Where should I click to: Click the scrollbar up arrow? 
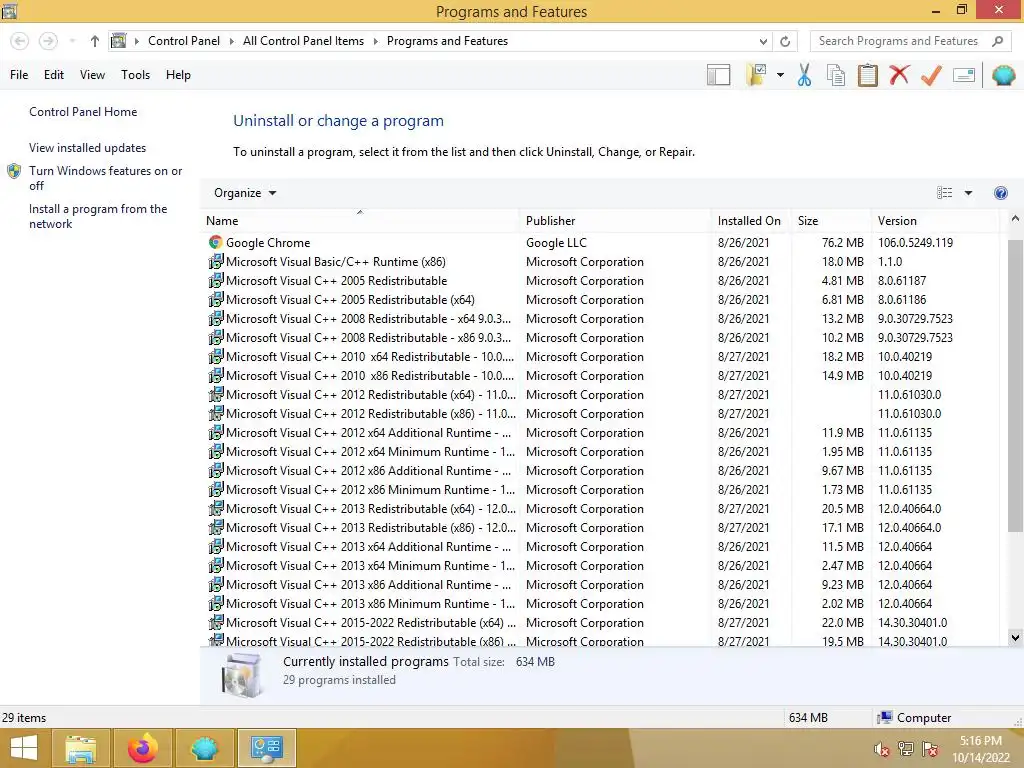click(x=1015, y=219)
